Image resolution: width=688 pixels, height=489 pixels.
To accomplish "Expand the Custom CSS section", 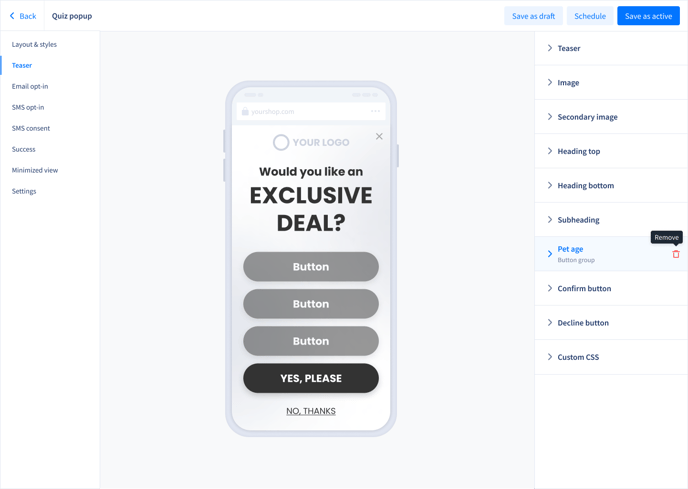I will (611, 357).
